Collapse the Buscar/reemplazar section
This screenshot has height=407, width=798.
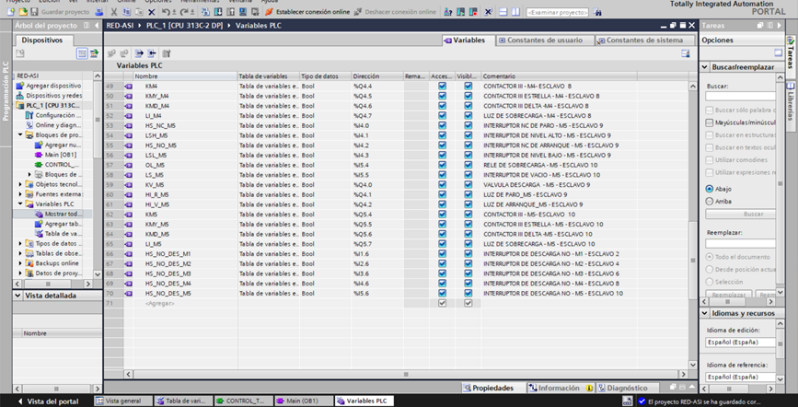point(705,67)
